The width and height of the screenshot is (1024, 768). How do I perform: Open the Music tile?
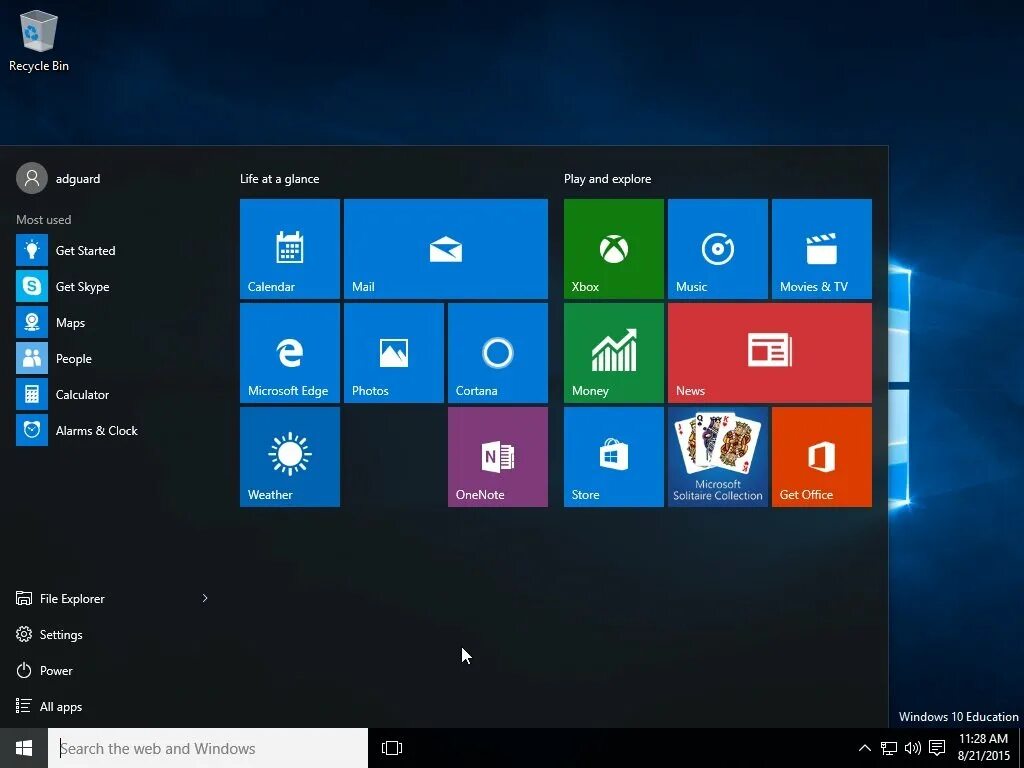pos(718,249)
